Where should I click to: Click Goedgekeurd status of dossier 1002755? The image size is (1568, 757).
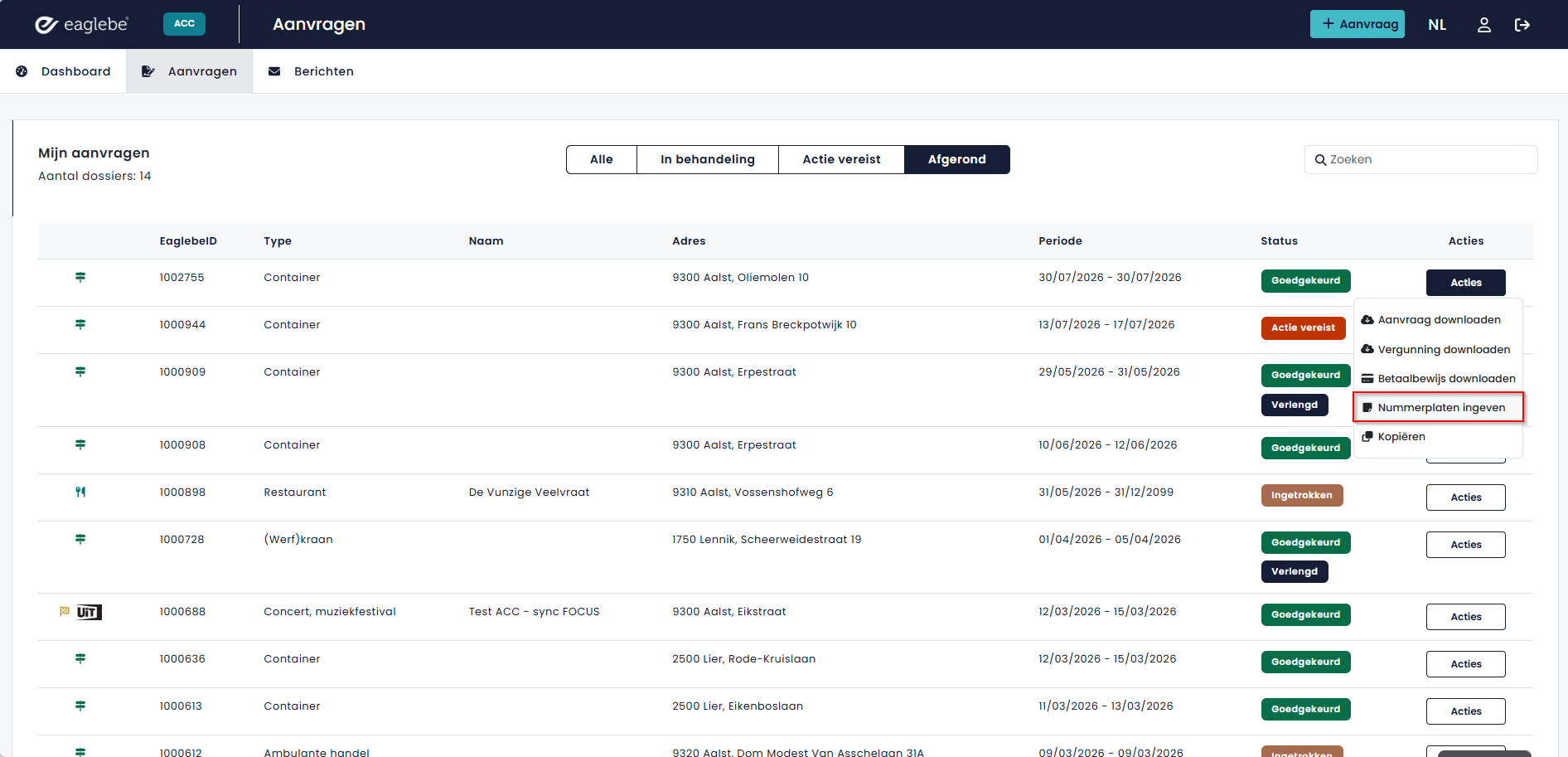1305,281
